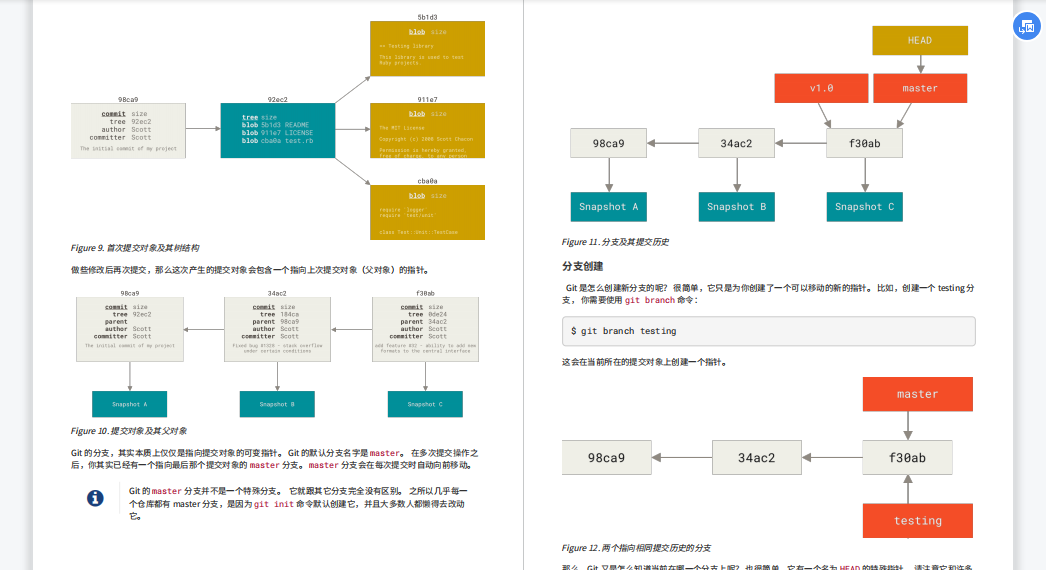Screen dimensions: 1046x570
Task: Click the Snapshot A box in Figure 11
Action: coord(608,207)
